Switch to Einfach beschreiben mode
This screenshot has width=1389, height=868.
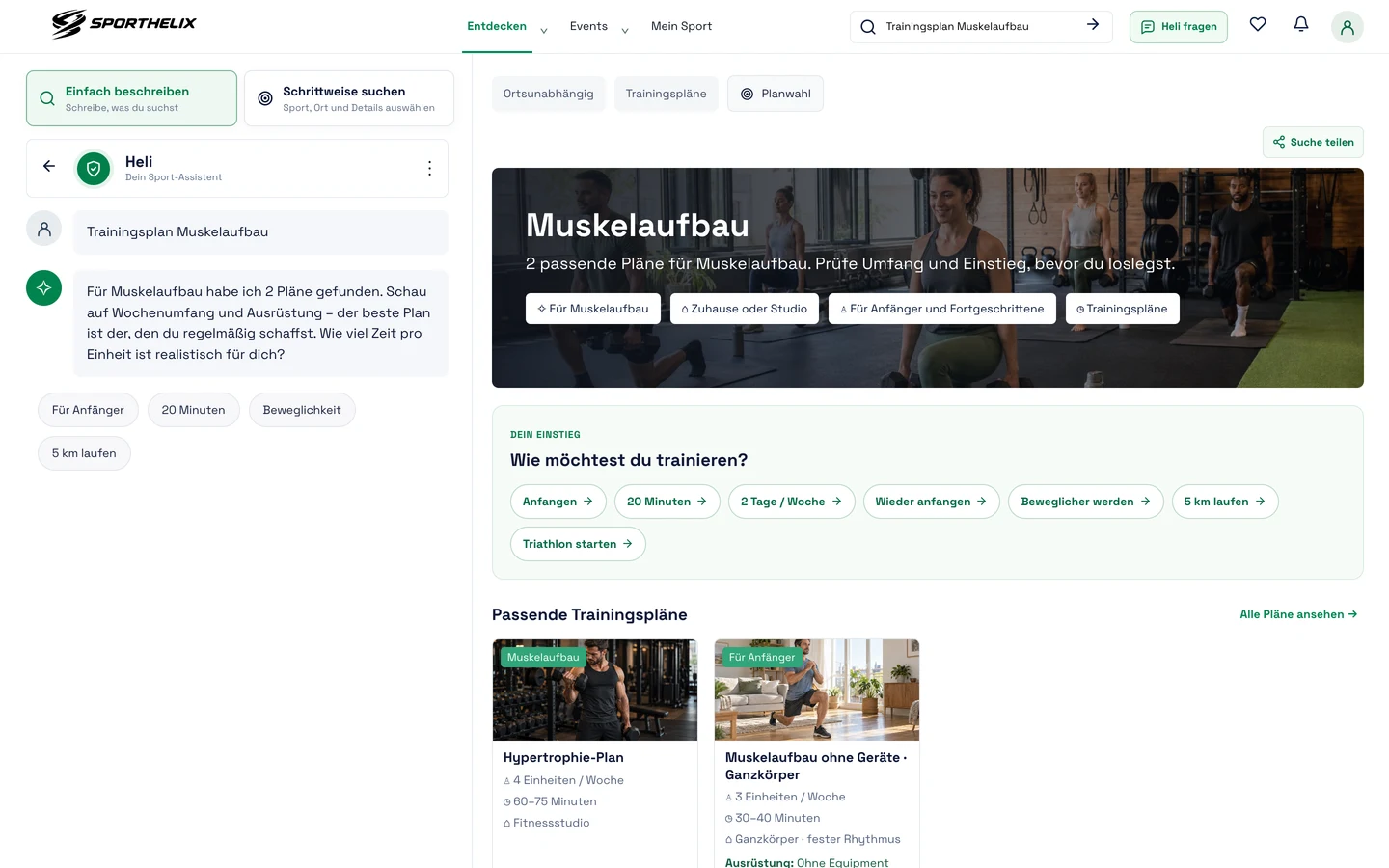[x=131, y=98]
